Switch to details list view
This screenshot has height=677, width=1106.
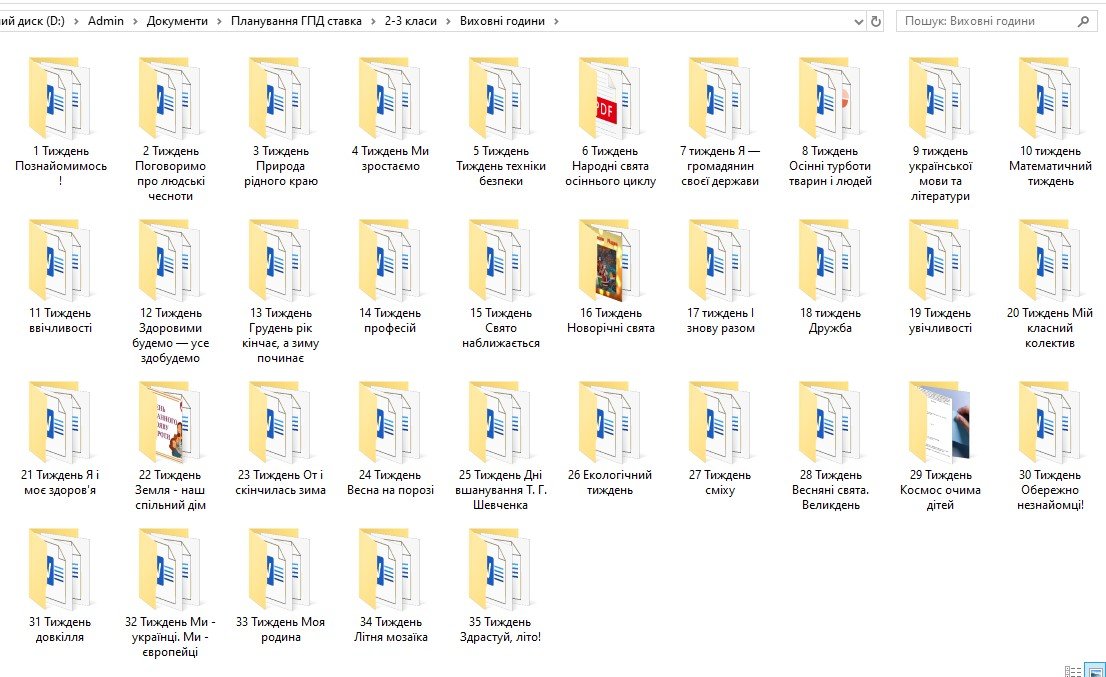click(x=1072, y=671)
